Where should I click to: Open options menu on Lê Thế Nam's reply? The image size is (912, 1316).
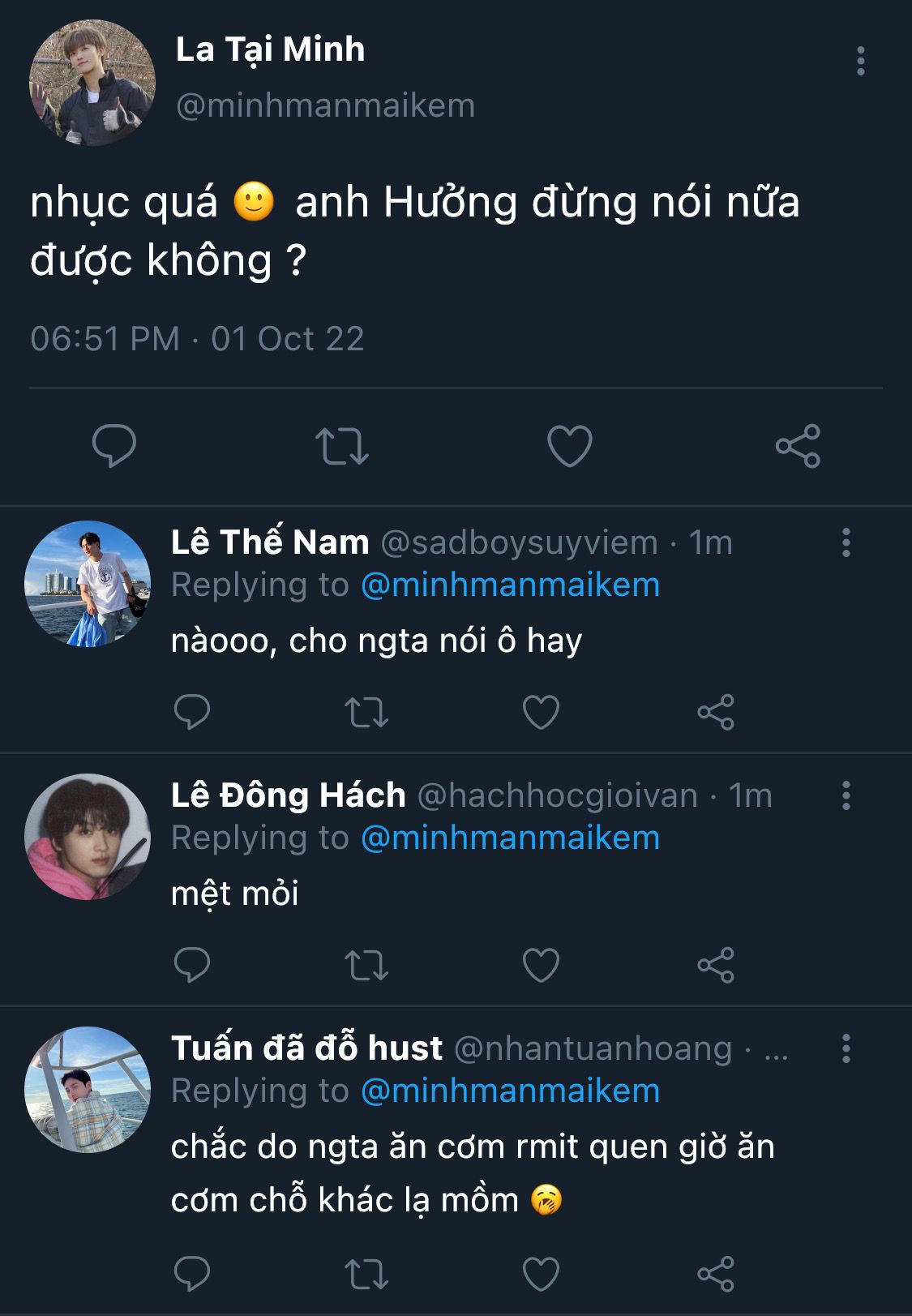point(846,542)
